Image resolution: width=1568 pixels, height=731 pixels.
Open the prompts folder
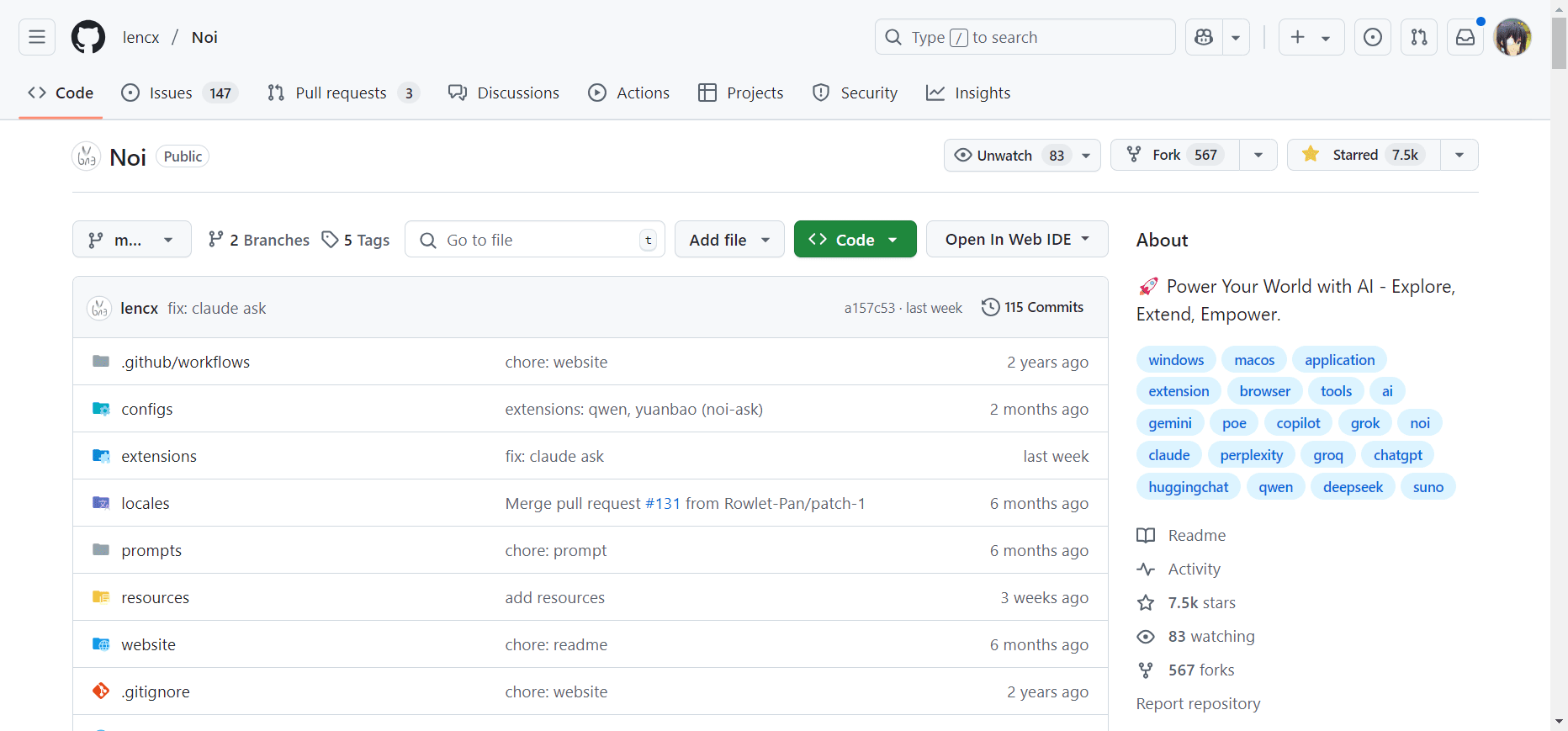[151, 550]
